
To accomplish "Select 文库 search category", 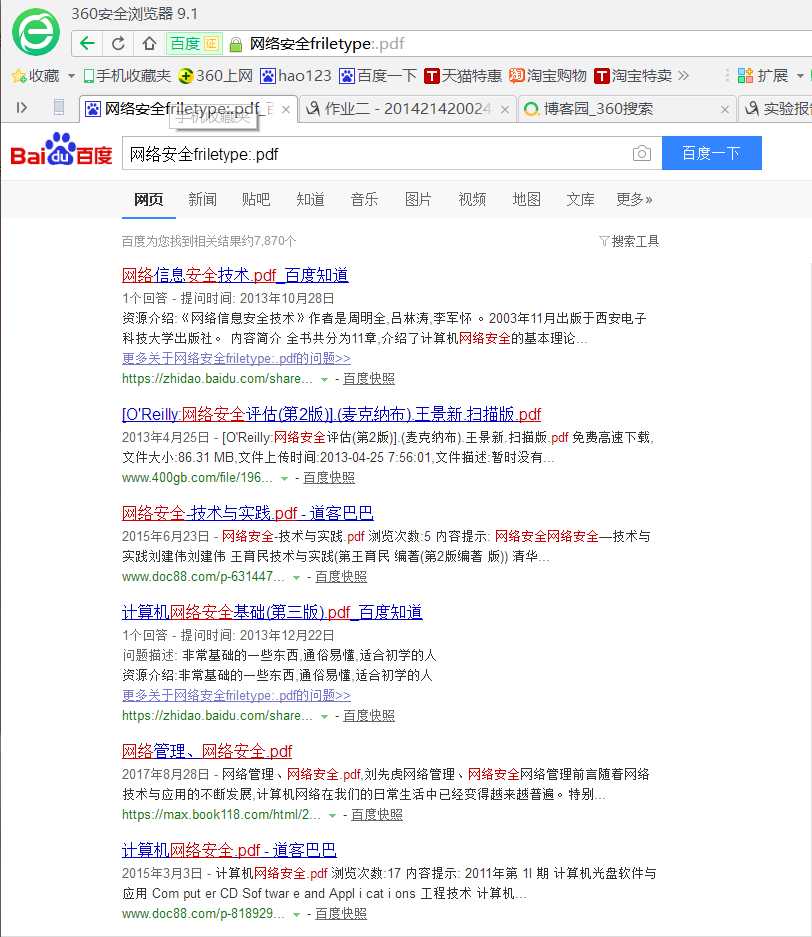I will tap(580, 200).
